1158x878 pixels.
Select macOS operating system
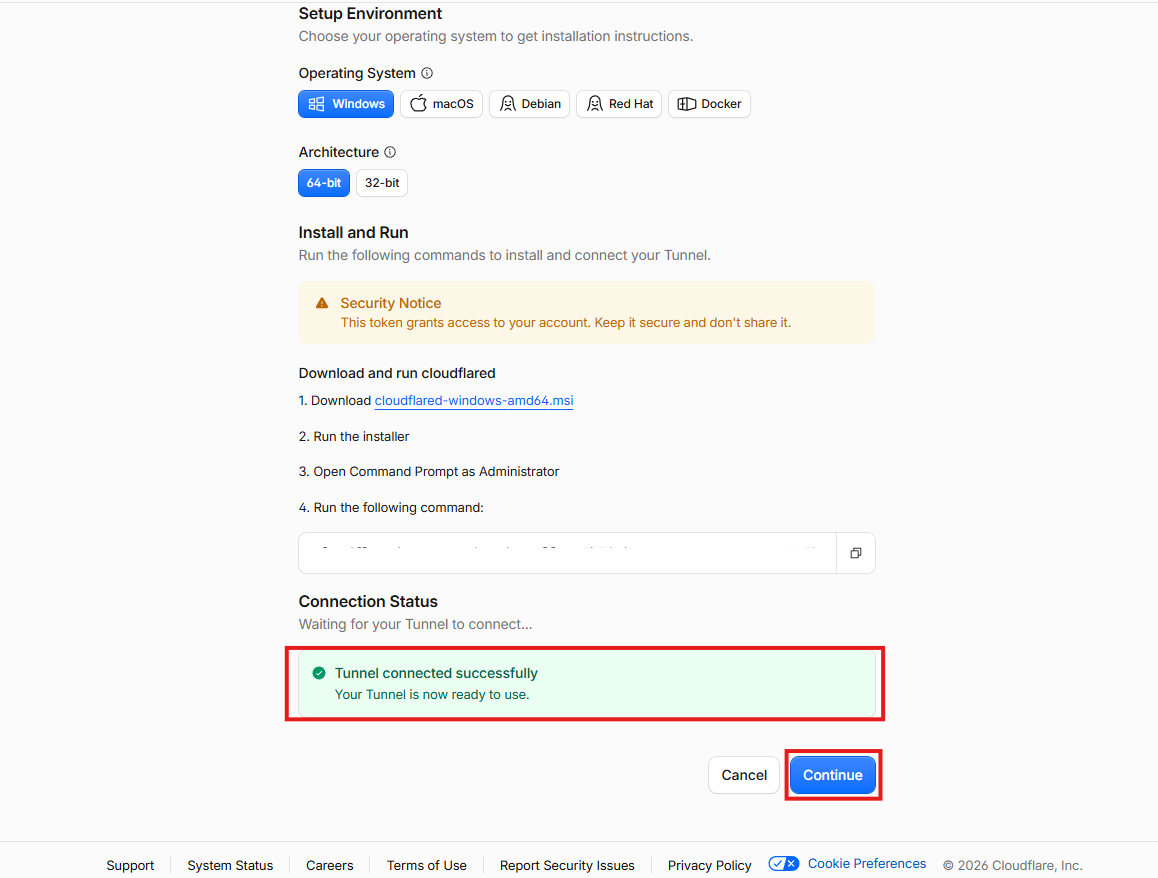pyautogui.click(x=442, y=104)
